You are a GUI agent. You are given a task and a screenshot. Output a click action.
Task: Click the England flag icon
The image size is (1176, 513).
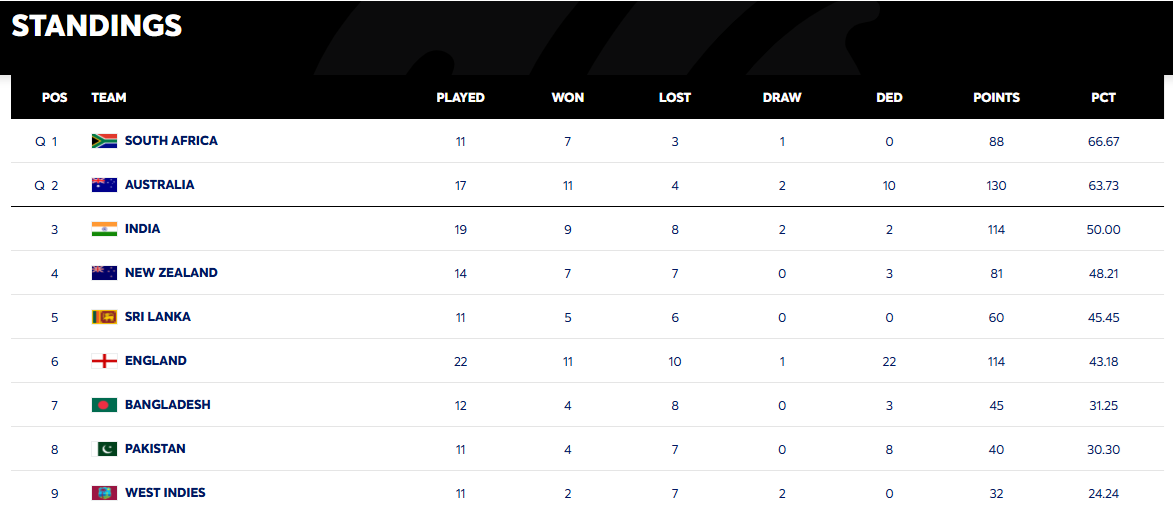point(104,362)
